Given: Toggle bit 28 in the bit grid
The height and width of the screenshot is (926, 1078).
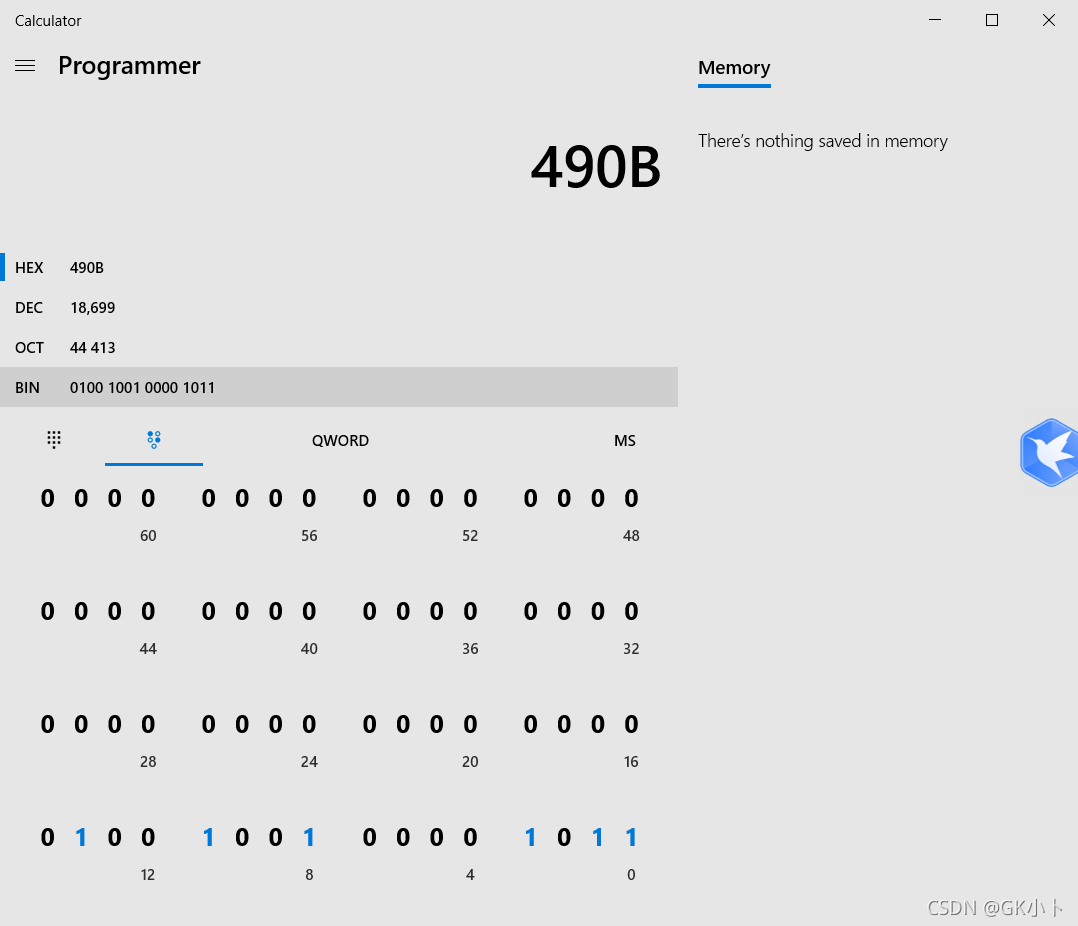Looking at the screenshot, I should pos(148,725).
